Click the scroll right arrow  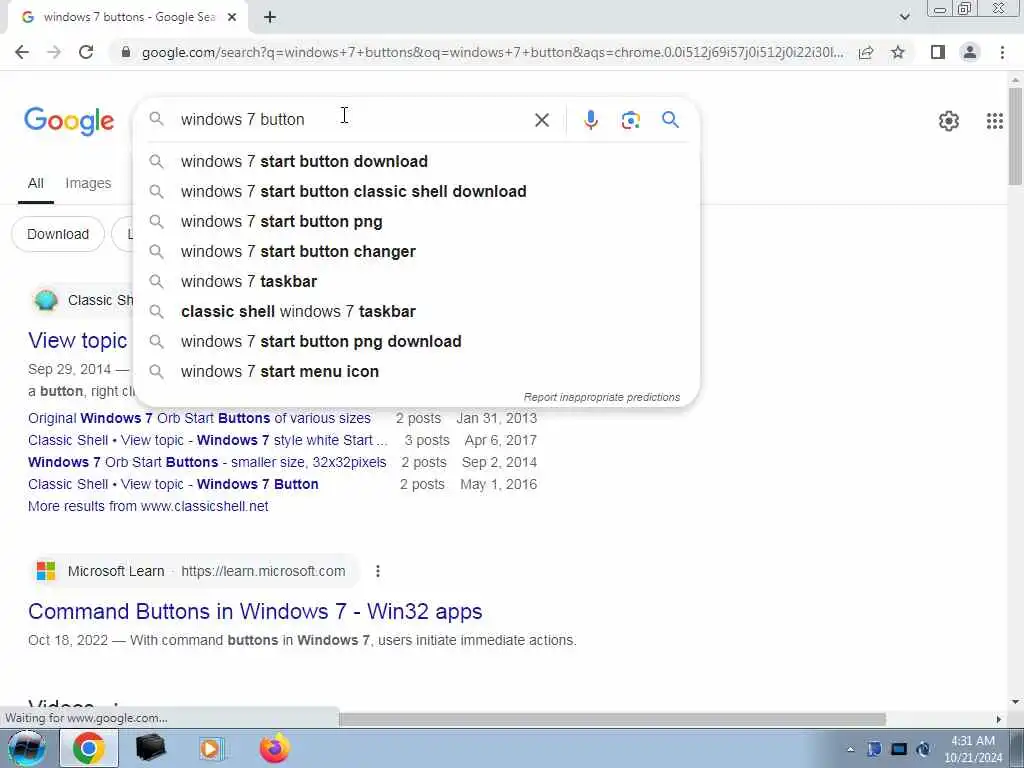click(x=998, y=720)
